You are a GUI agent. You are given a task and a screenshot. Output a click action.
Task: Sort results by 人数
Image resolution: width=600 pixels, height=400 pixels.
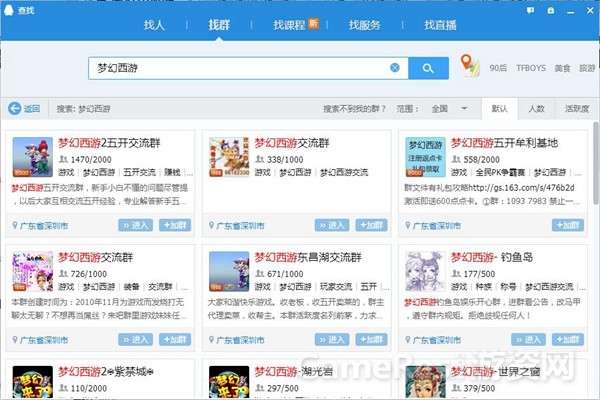(536, 109)
